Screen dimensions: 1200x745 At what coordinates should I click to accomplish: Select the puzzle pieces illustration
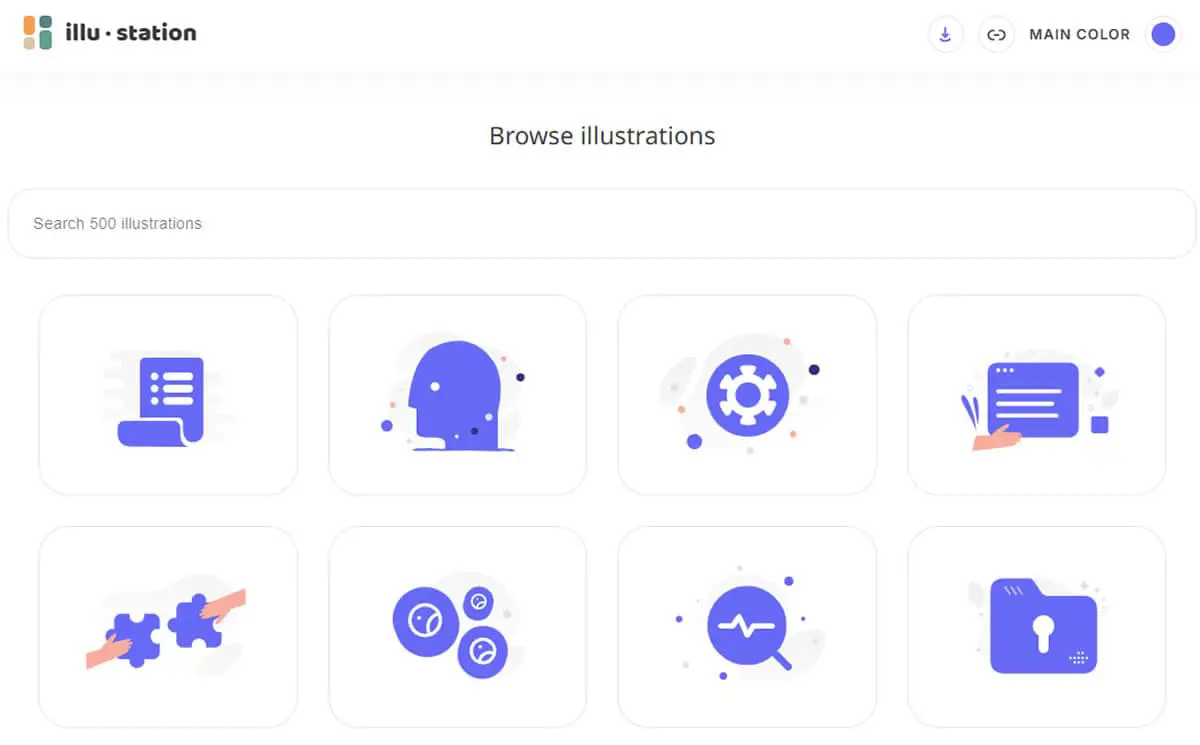(168, 626)
